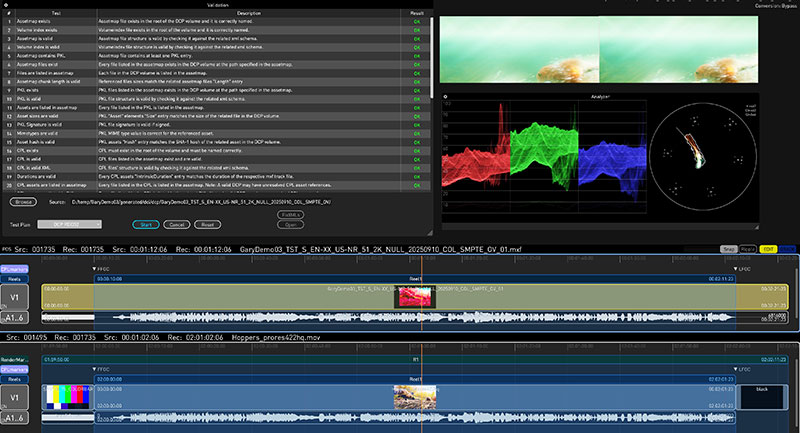Select the black clip in lower timeline
800x433 pixels.
coord(761,397)
